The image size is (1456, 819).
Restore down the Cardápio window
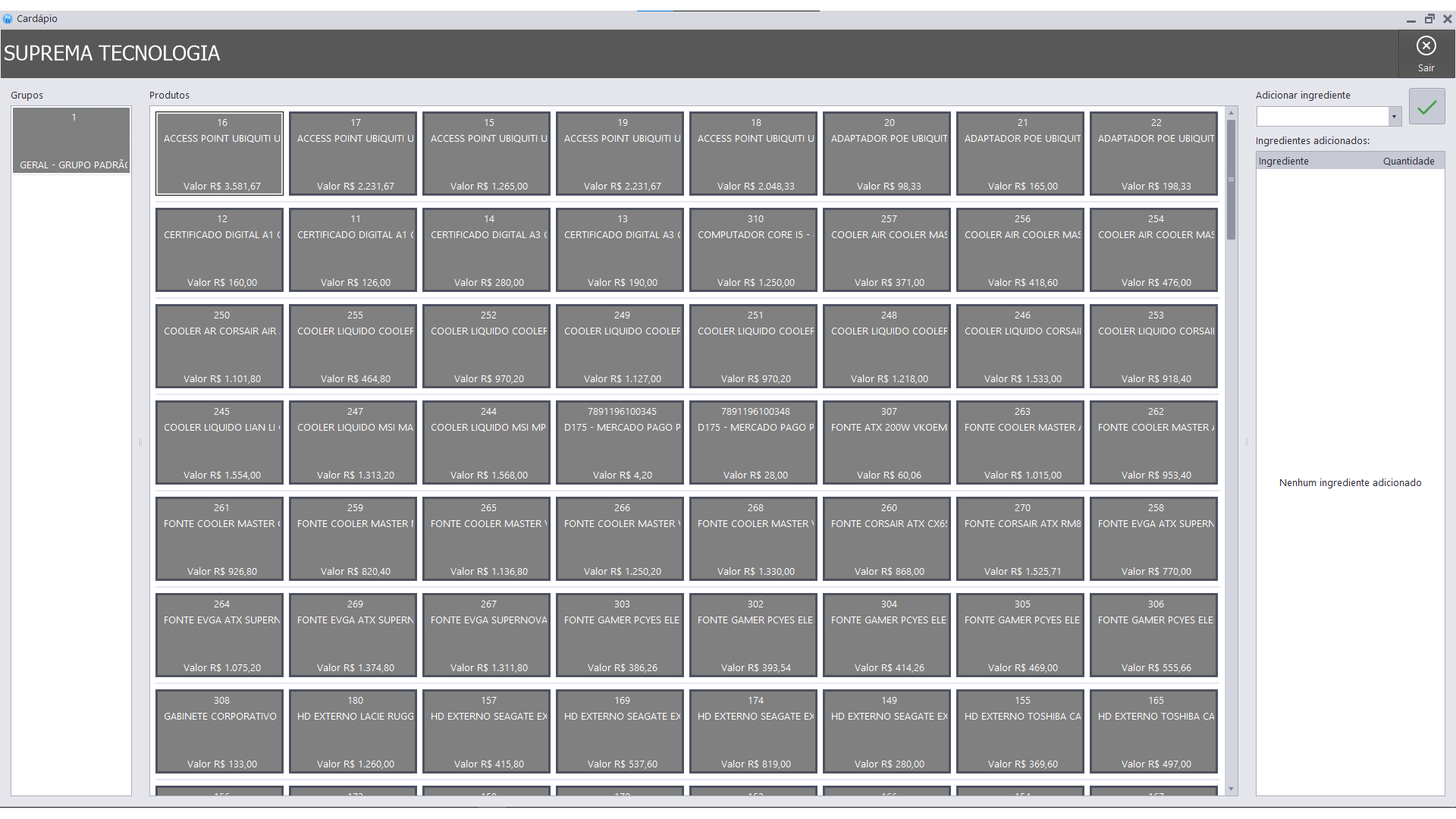click(1429, 19)
